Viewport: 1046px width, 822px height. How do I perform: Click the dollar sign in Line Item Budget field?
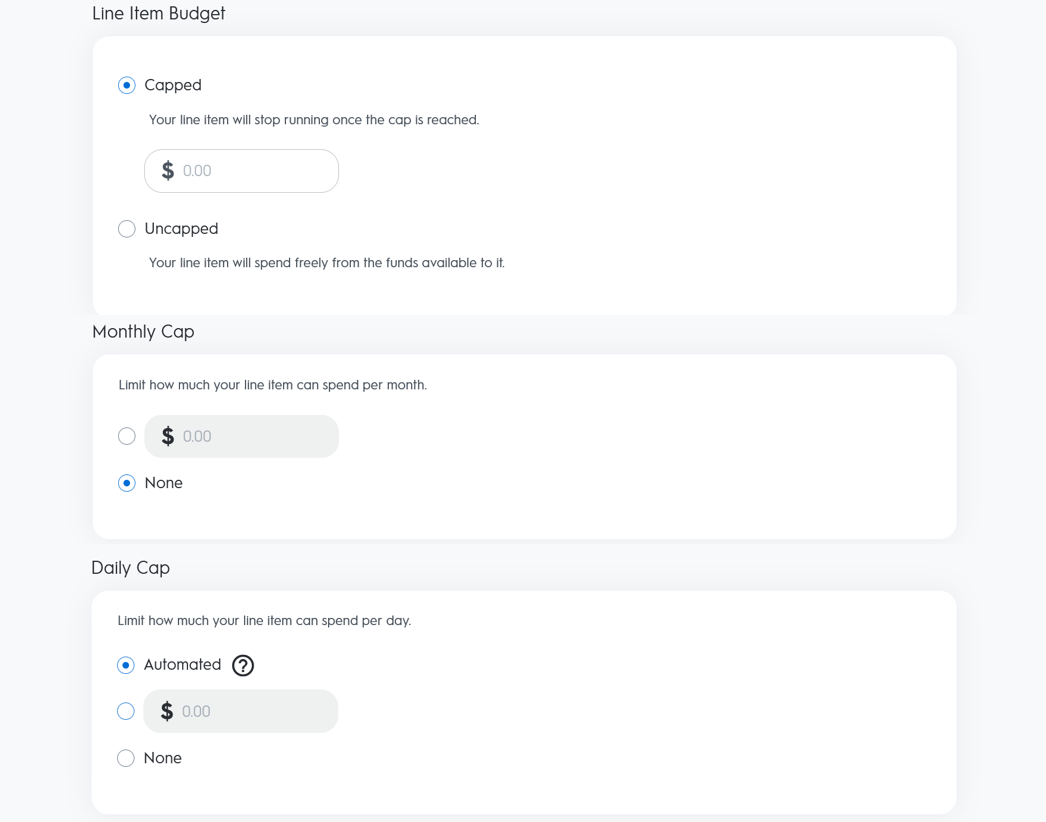168,171
